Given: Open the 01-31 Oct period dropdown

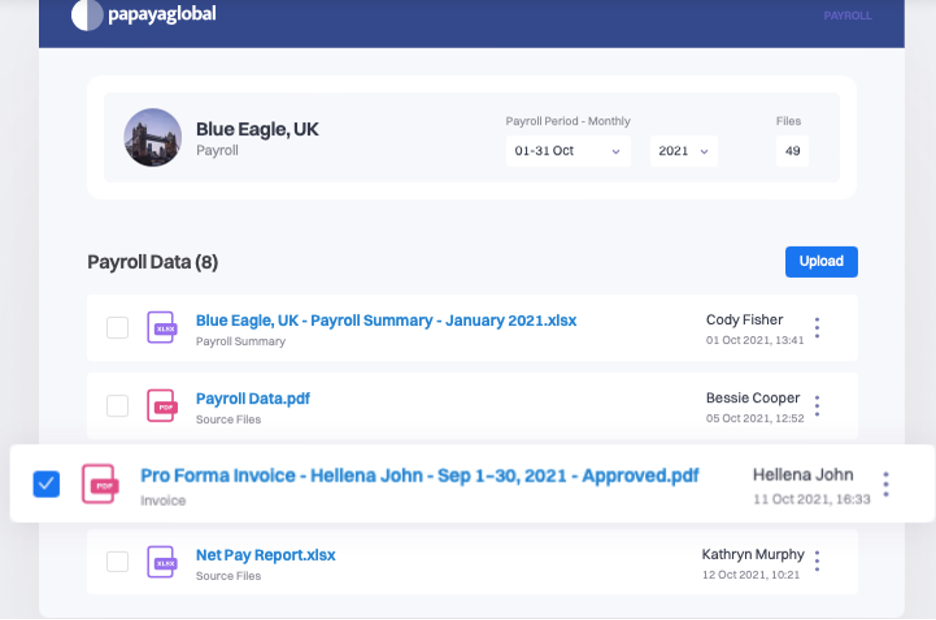Looking at the screenshot, I should click(x=567, y=151).
